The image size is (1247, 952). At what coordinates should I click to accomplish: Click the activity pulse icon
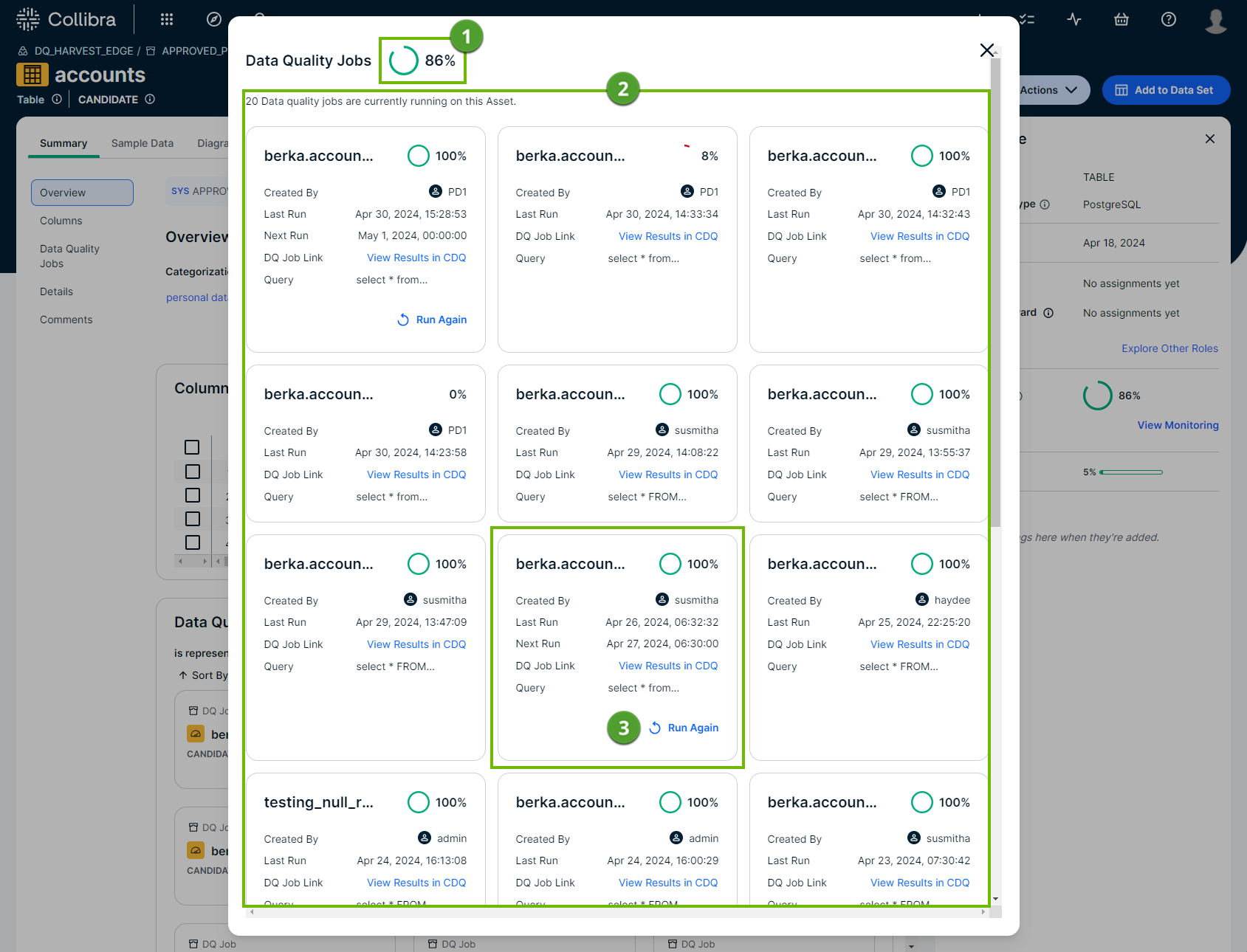1074,19
